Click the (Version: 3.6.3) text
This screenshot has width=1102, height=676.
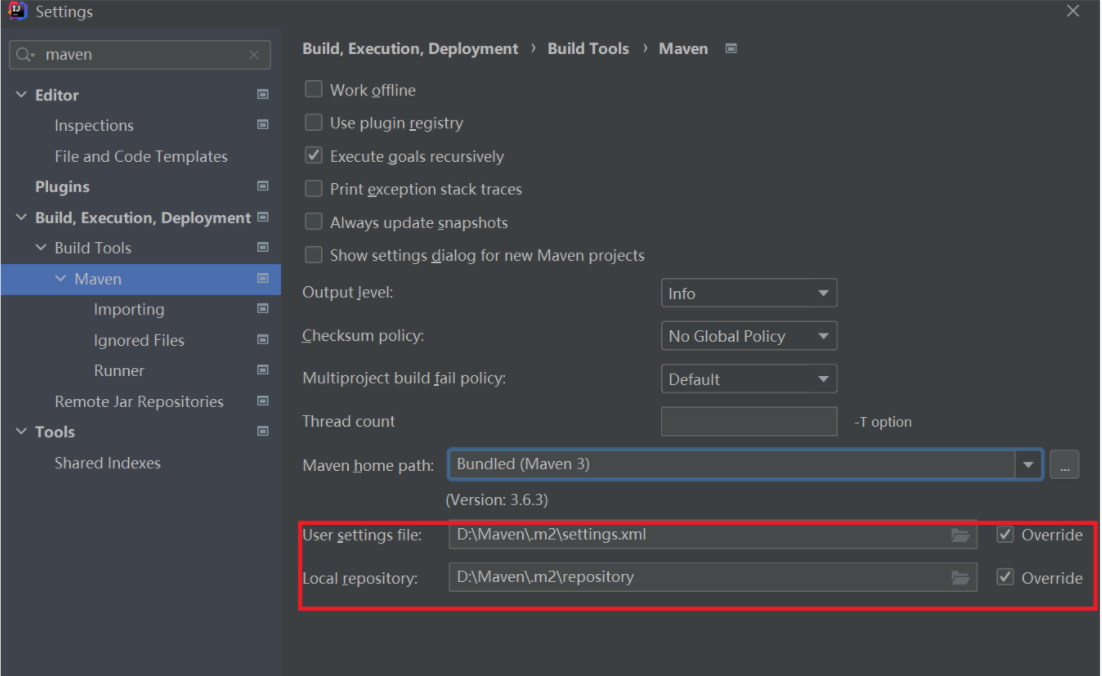[x=497, y=500]
